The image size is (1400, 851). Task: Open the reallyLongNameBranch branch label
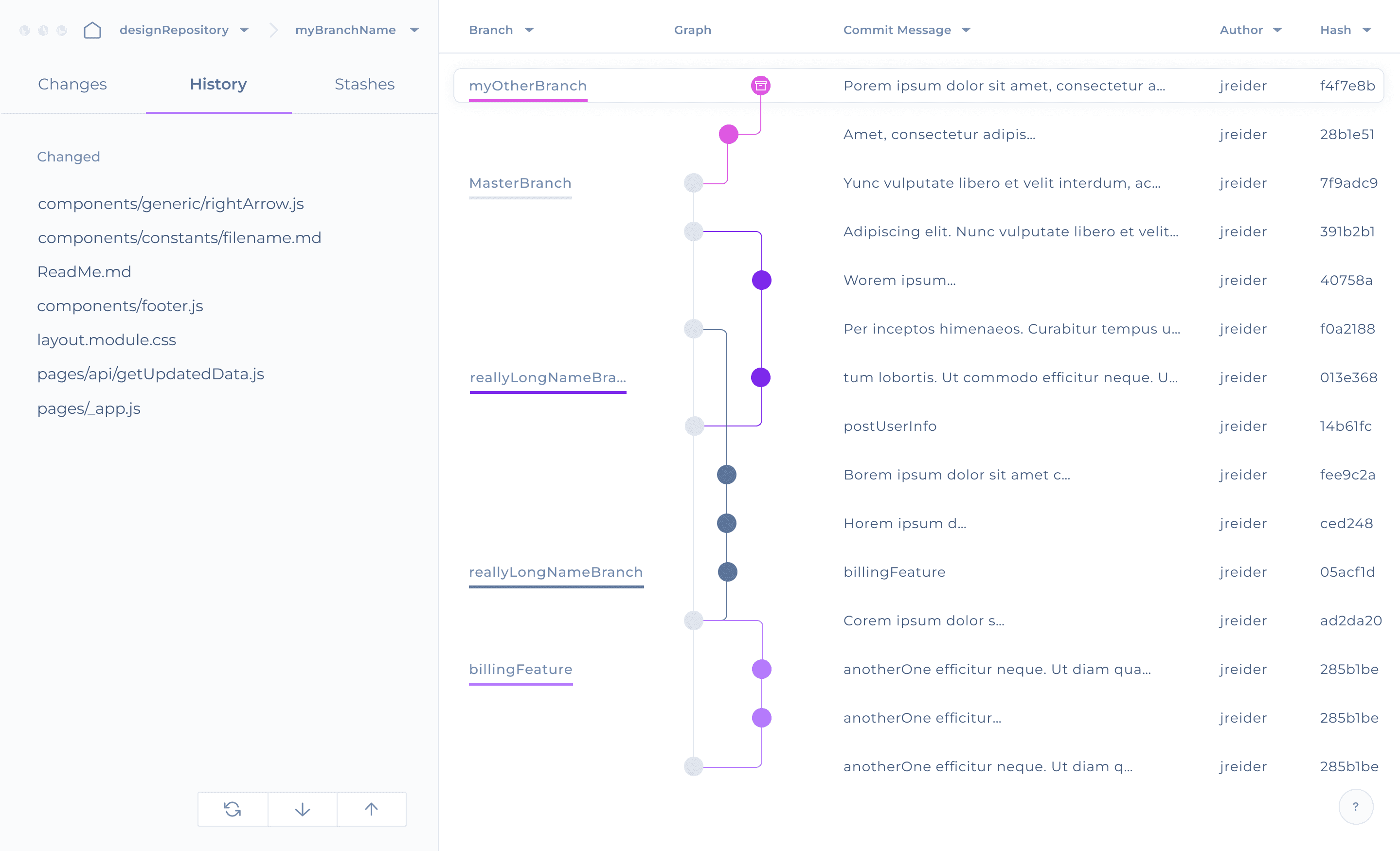(556, 572)
